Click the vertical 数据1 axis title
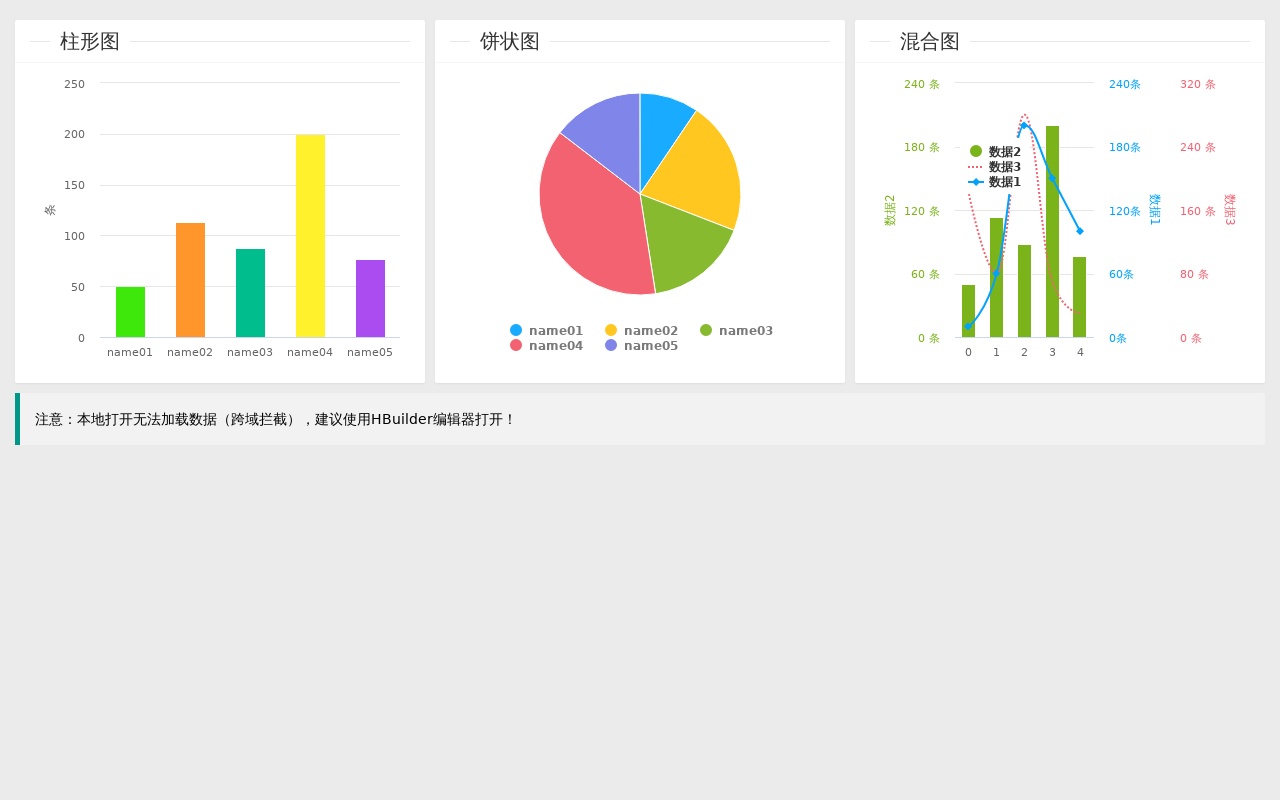This screenshot has width=1280, height=800. (1154, 210)
